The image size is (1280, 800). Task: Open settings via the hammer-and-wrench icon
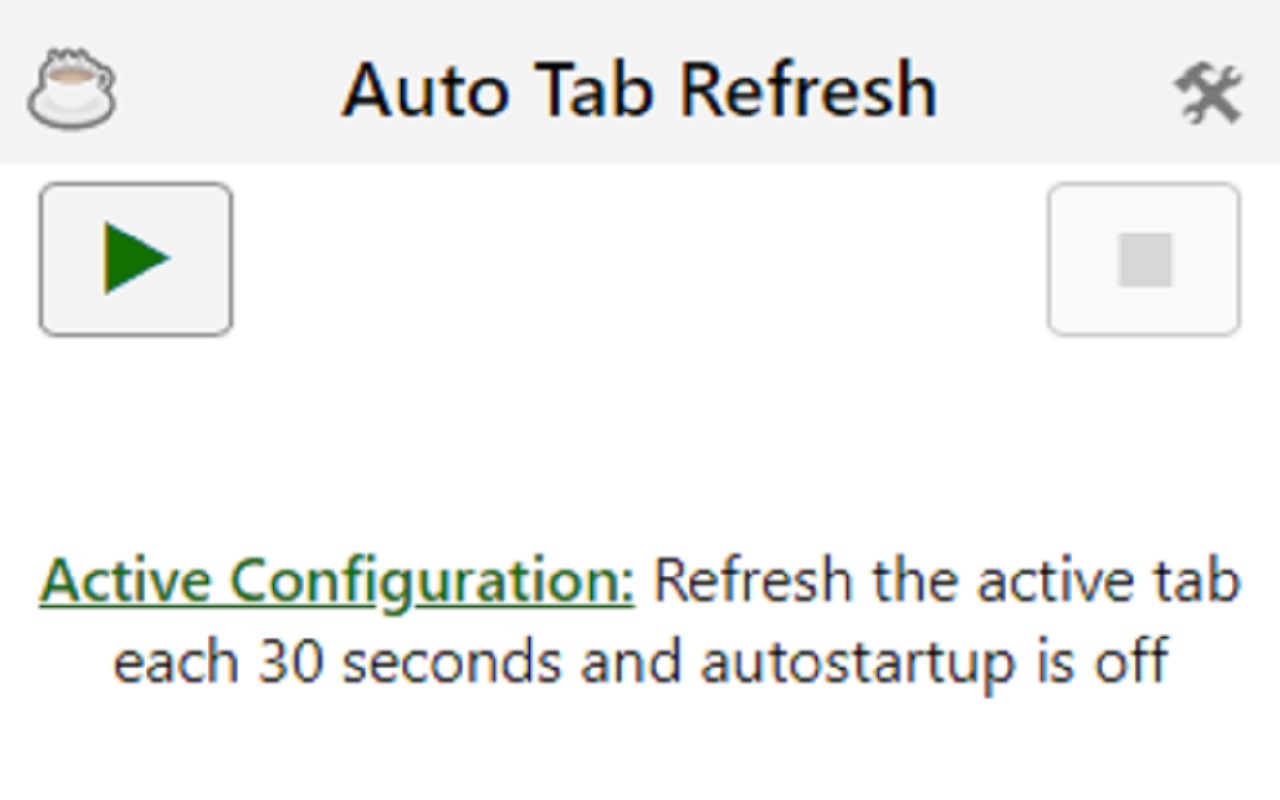tap(1208, 93)
